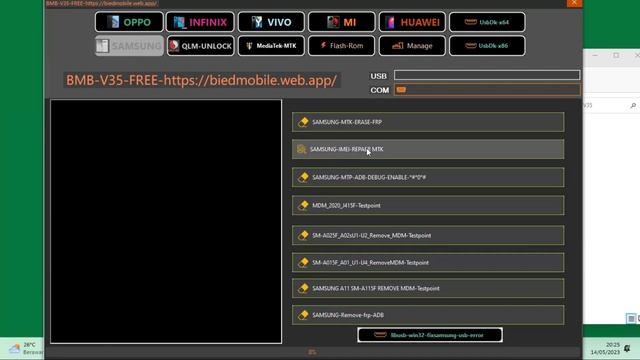Open the QLM-UNLOCK section
Viewport: 640px width, 360px height.
200,46
